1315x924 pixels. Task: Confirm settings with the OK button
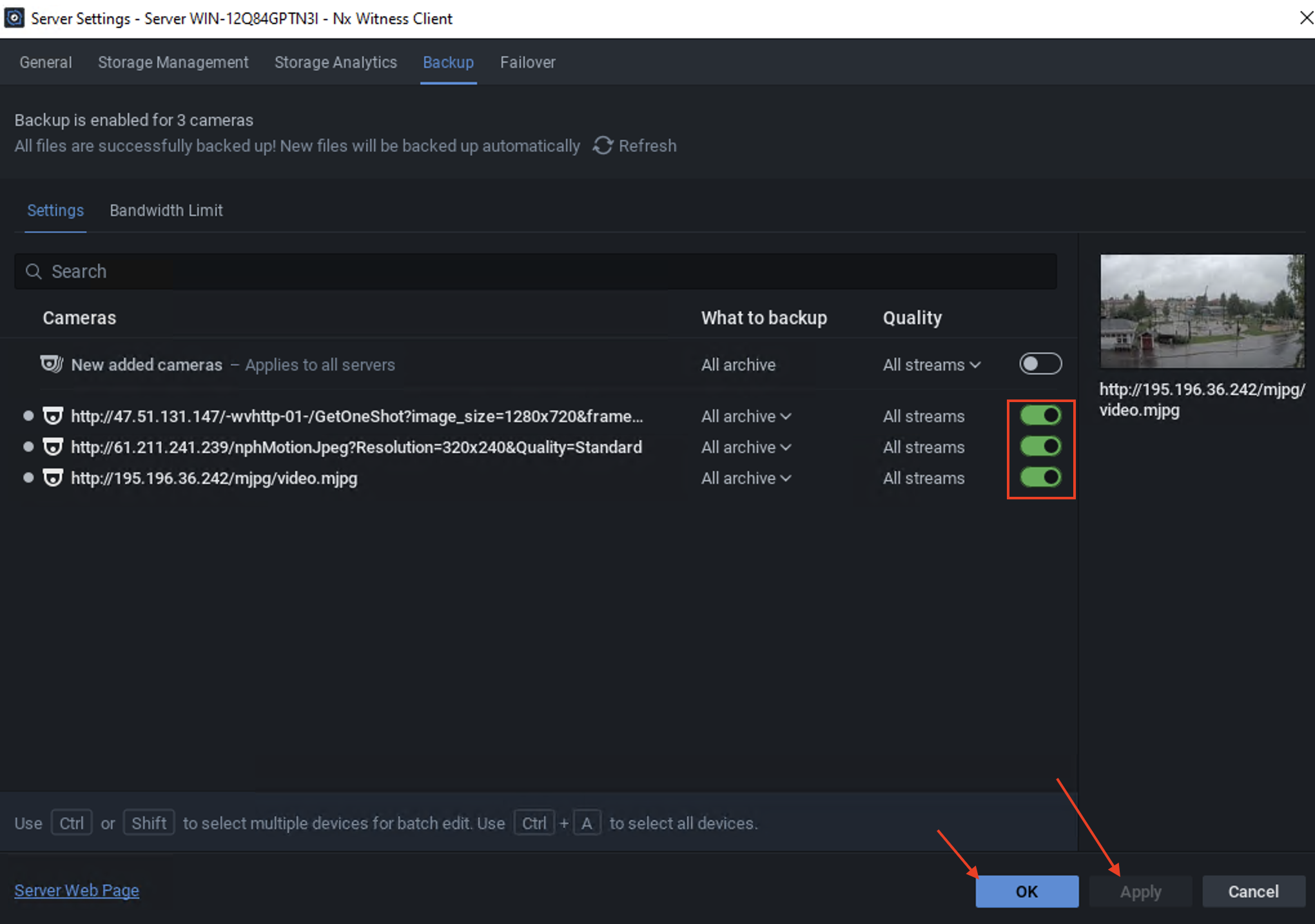click(1027, 892)
